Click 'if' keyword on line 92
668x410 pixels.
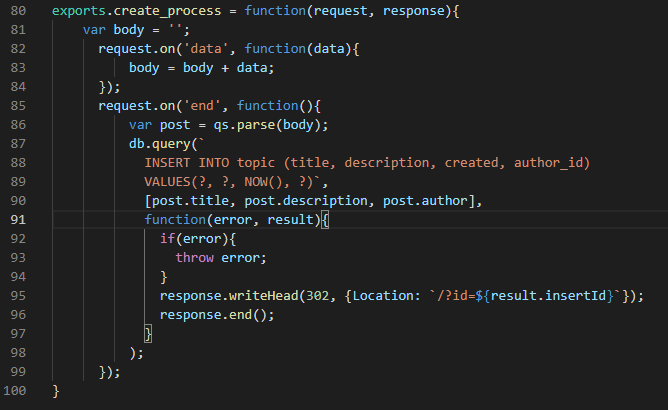tap(167, 239)
